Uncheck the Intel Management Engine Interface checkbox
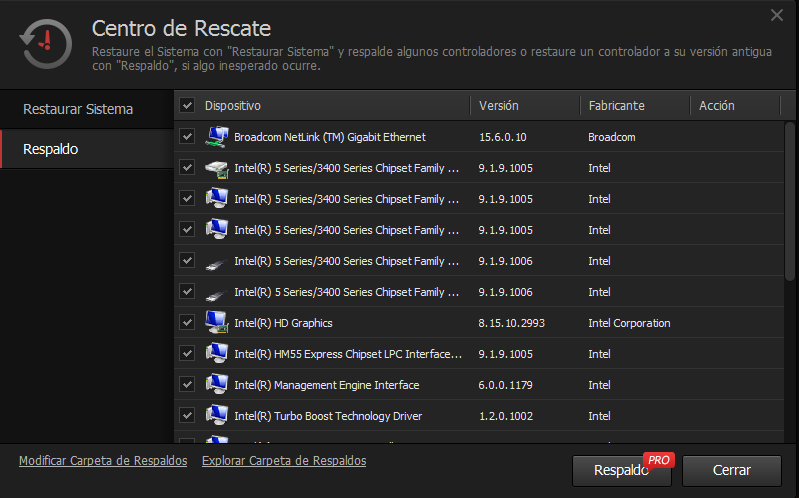The height and width of the screenshot is (498, 799). coord(187,385)
